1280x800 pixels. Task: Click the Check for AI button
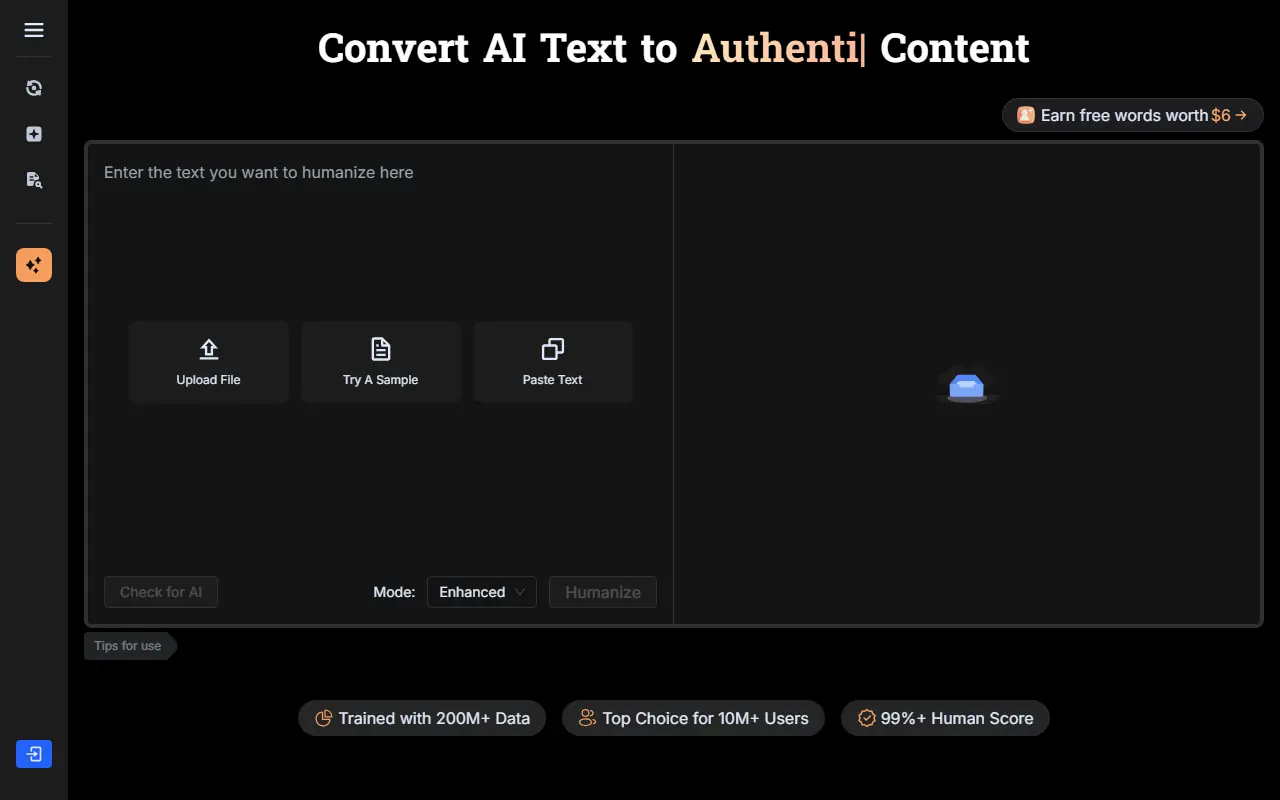click(x=161, y=592)
